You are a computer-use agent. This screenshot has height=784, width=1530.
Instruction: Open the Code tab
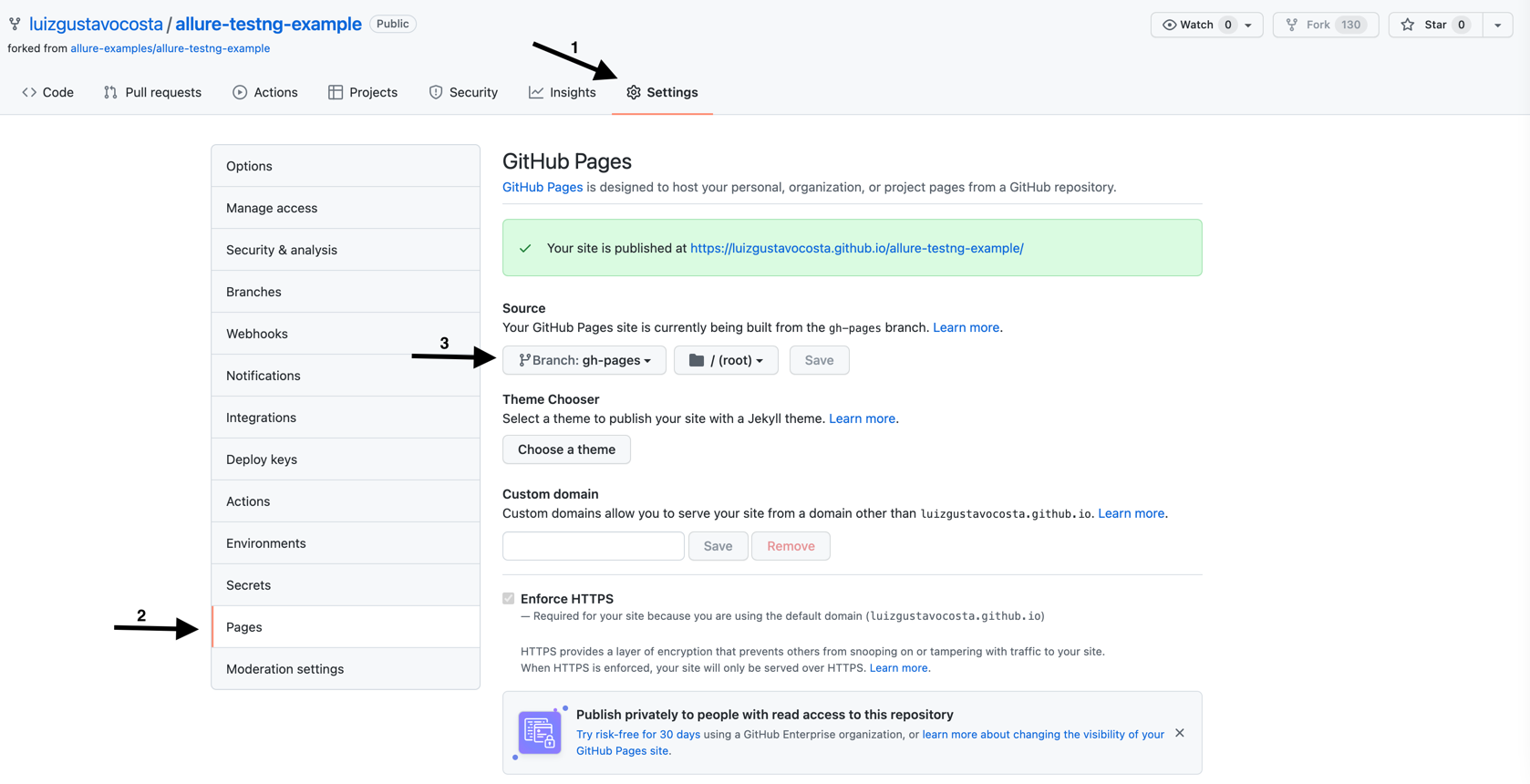pos(48,92)
